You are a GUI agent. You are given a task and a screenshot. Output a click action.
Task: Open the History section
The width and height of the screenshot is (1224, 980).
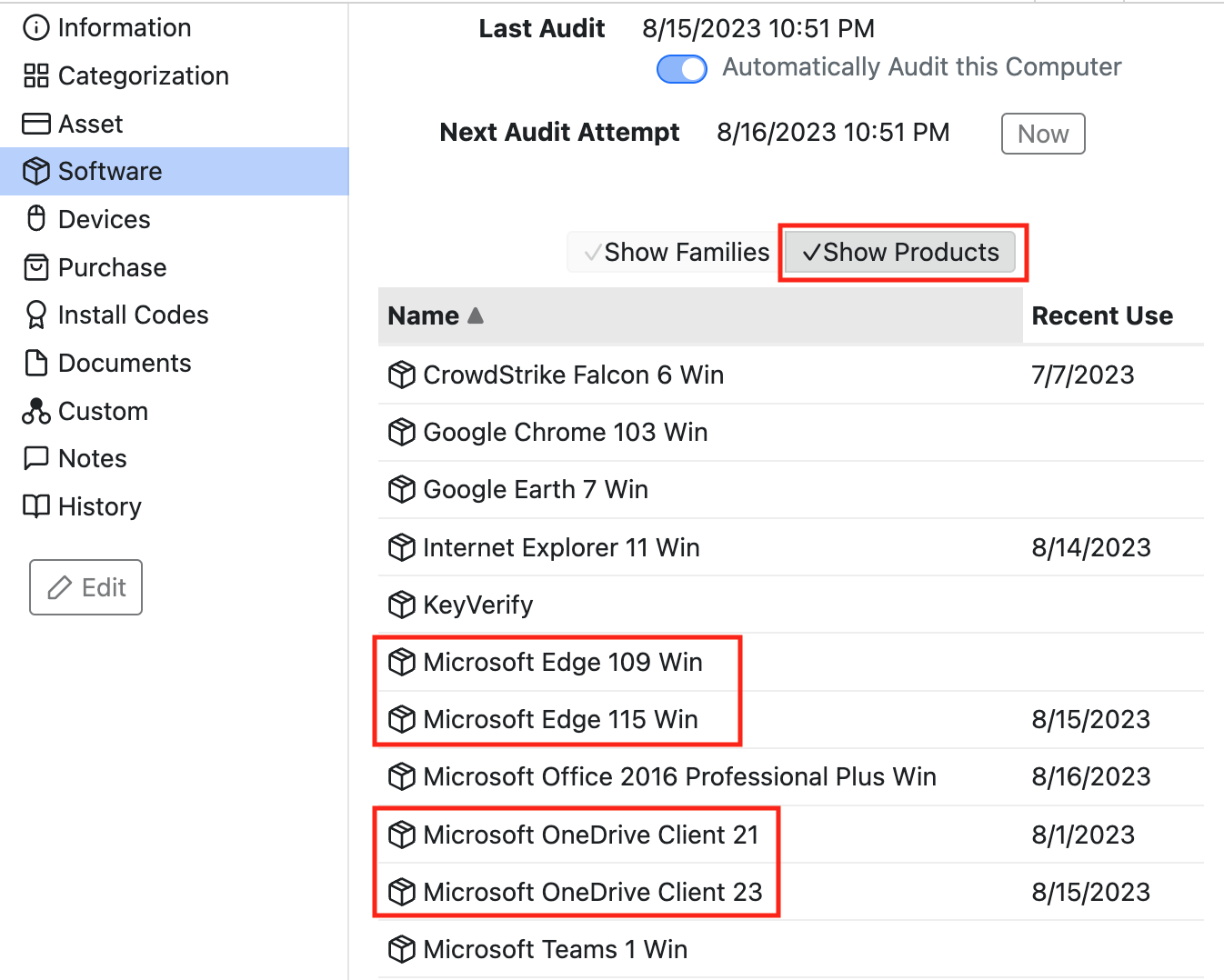coord(175,506)
